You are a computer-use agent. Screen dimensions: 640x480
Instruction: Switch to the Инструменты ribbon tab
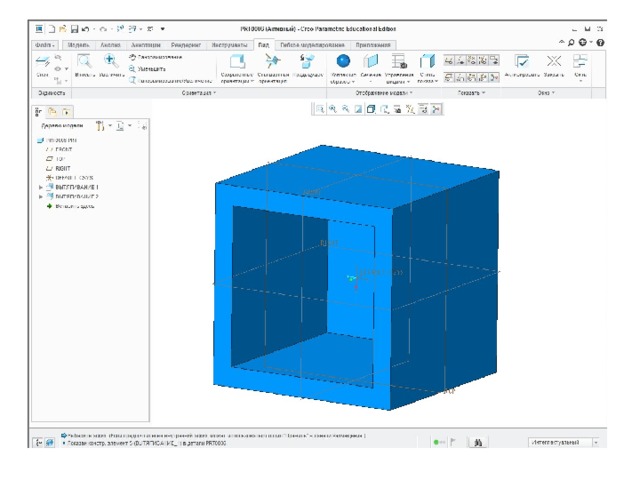(229, 45)
